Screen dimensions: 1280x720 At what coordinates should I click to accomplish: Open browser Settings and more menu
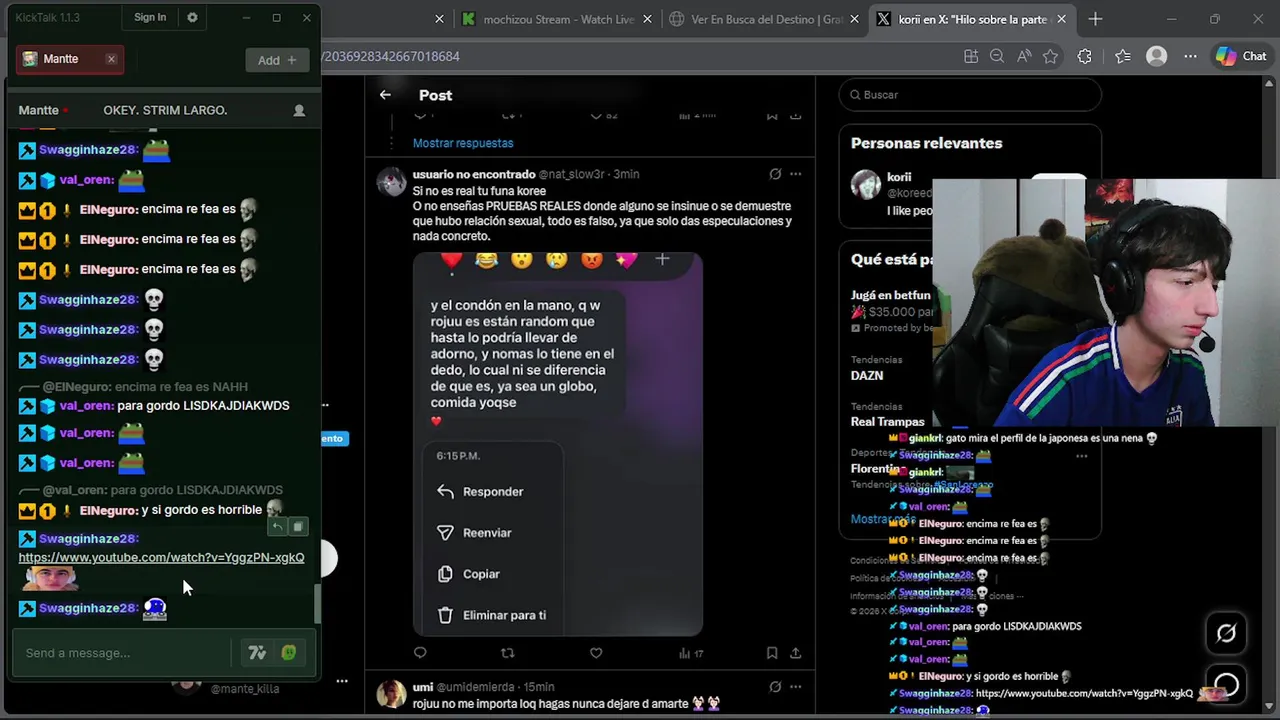pos(1190,57)
